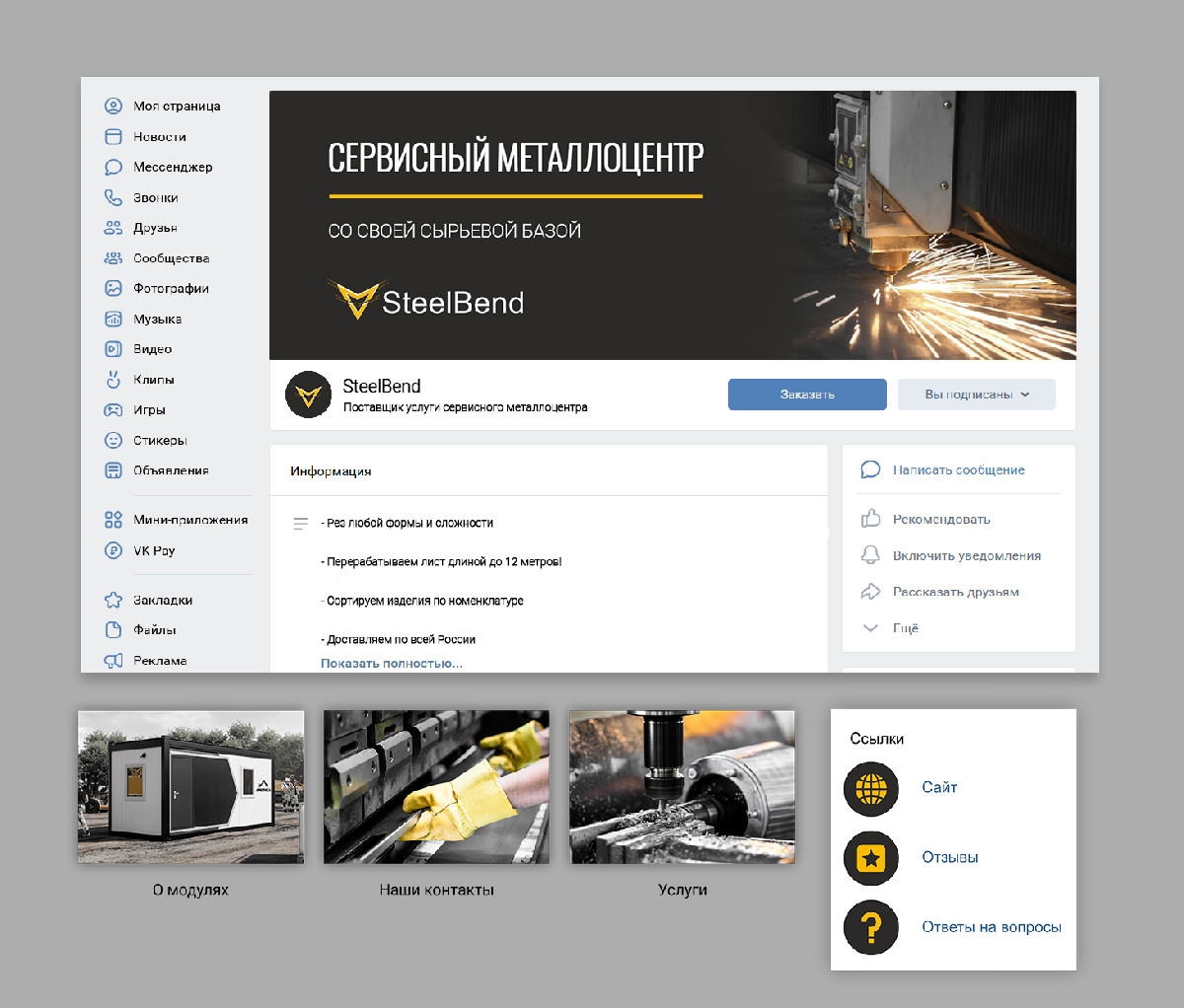Click the Информация section heading
The width and height of the screenshot is (1184, 1008).
(x=331, y=471)
